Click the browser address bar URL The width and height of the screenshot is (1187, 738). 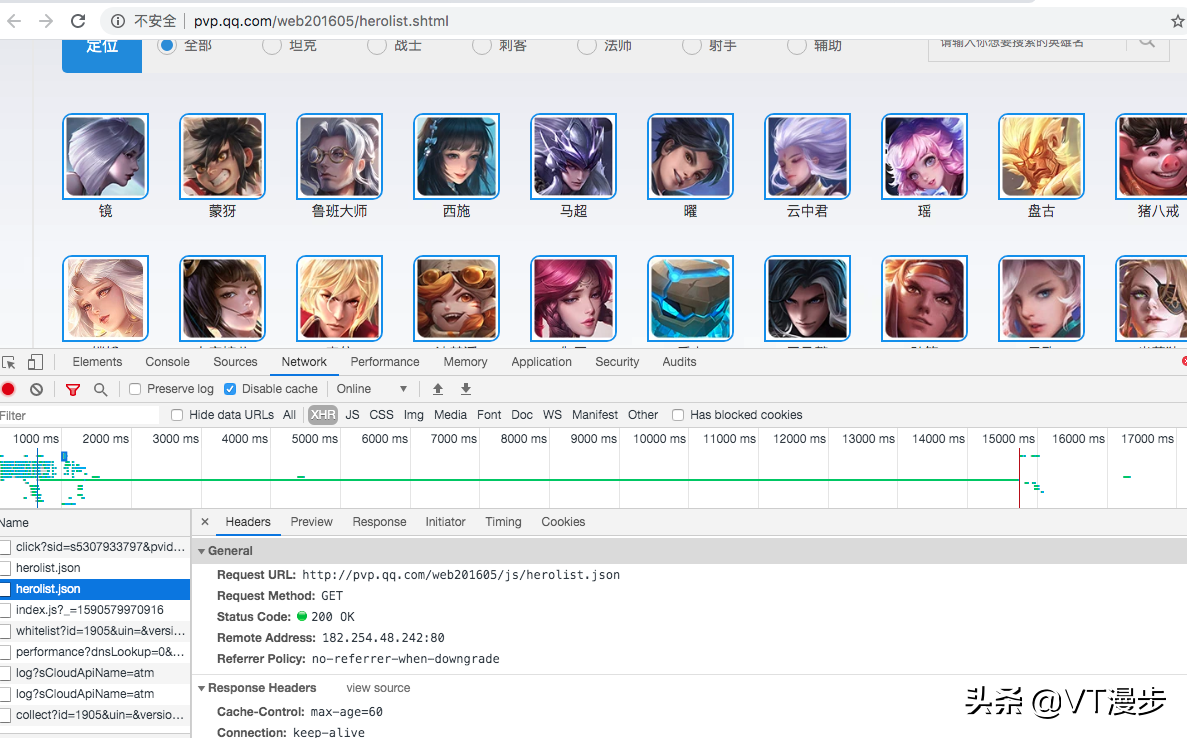(x=321, y=21)
